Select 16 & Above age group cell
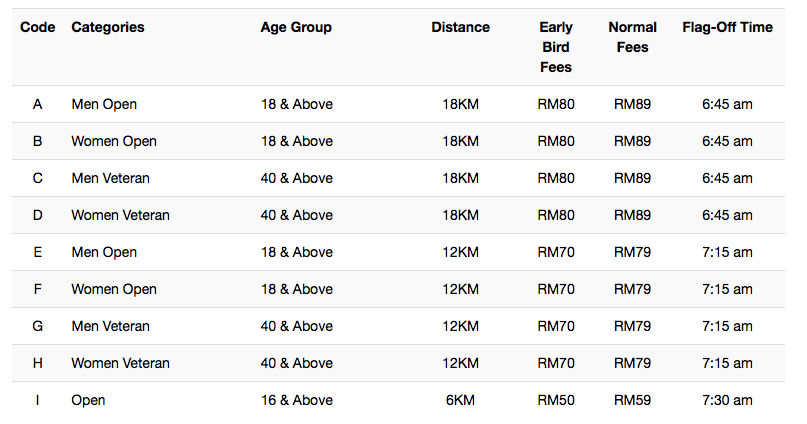The height and width of the screenshot is (424, 807). (296, 401)
